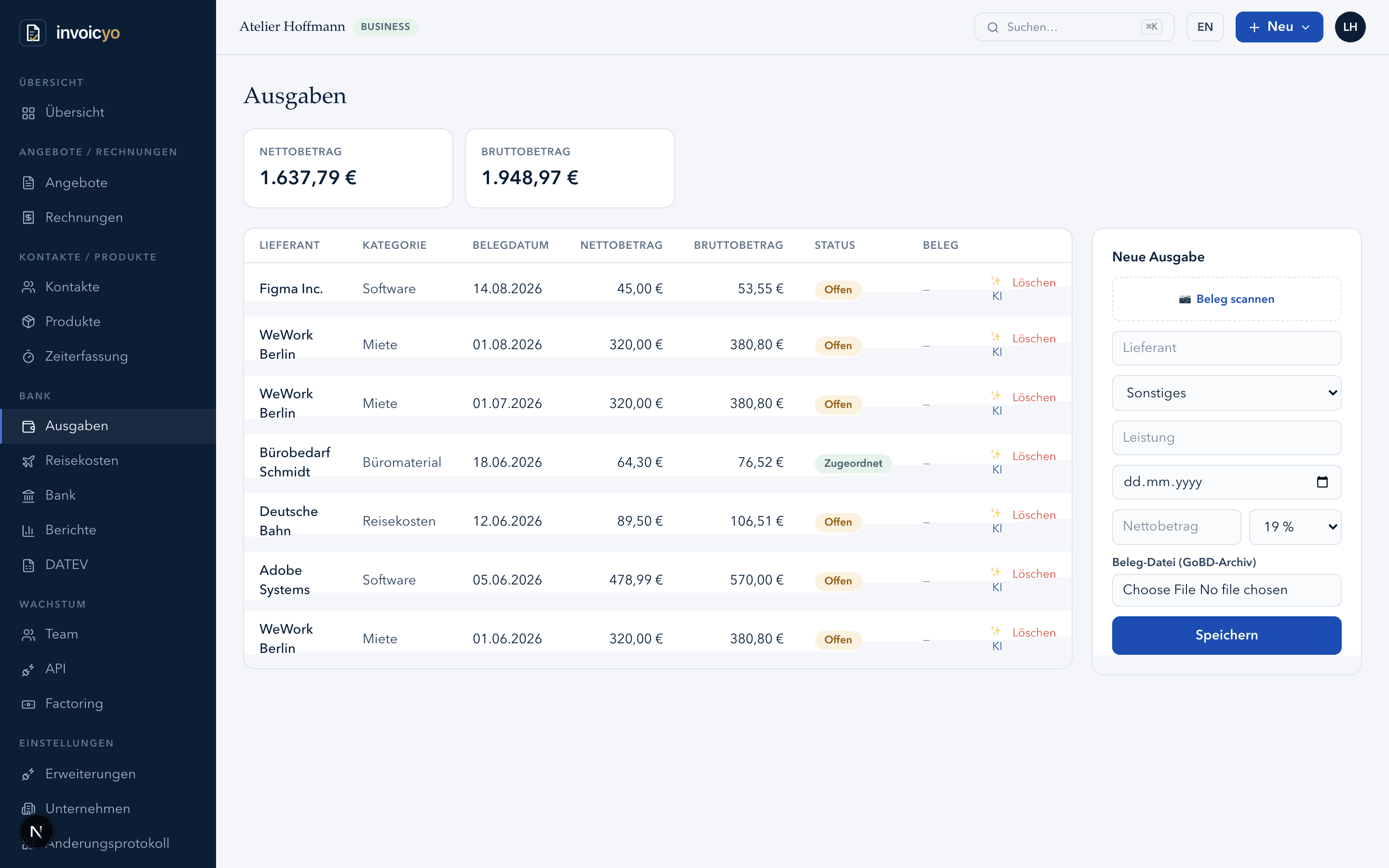Click the Factoring banknote icon

tap(29, 704)
